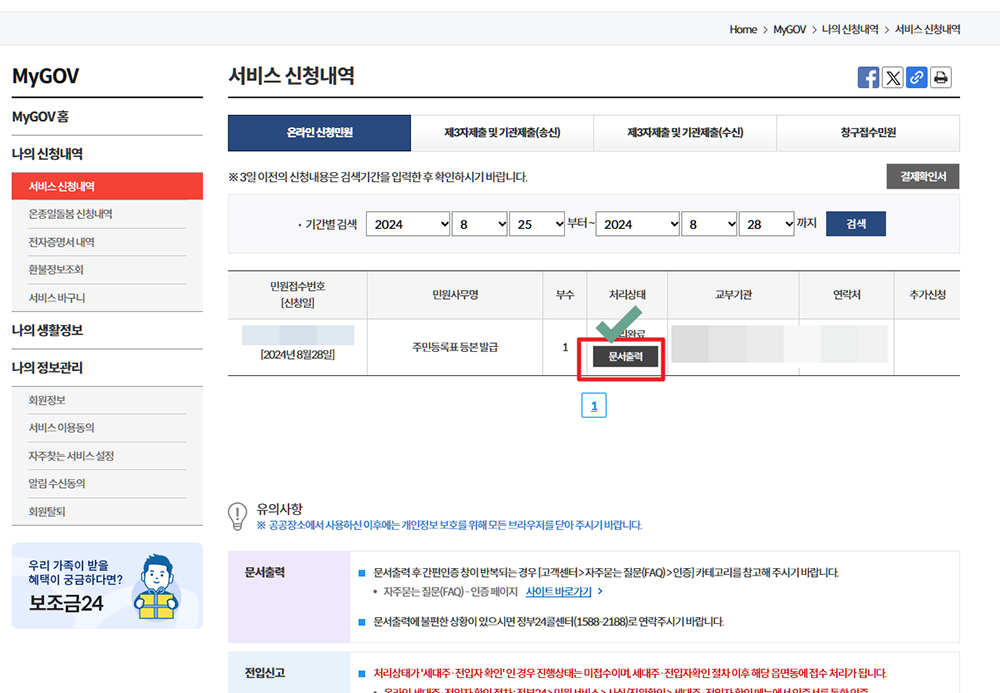Click the 검색 search button
The image size is (1000, 693).
coord(855,223)
